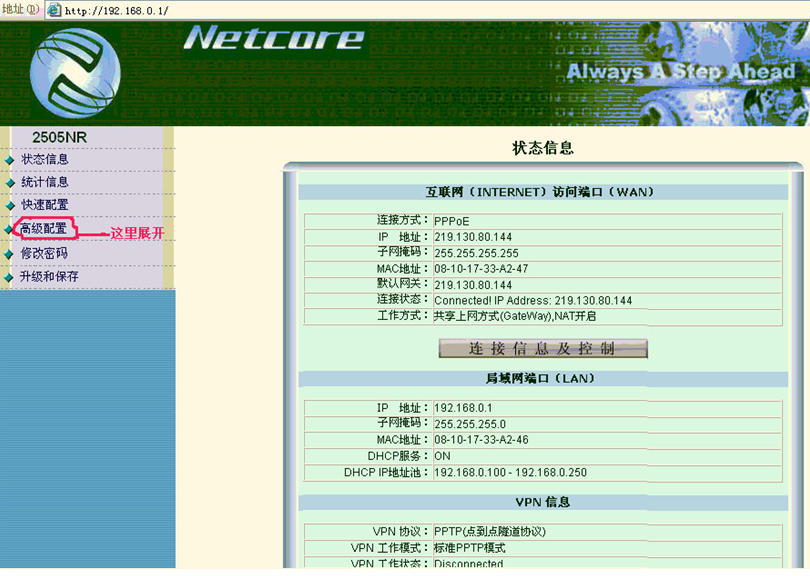Click the Connected! IP Address status text
Image resolution: width=810 pixels, height=576 pixels.
(533, 301)
